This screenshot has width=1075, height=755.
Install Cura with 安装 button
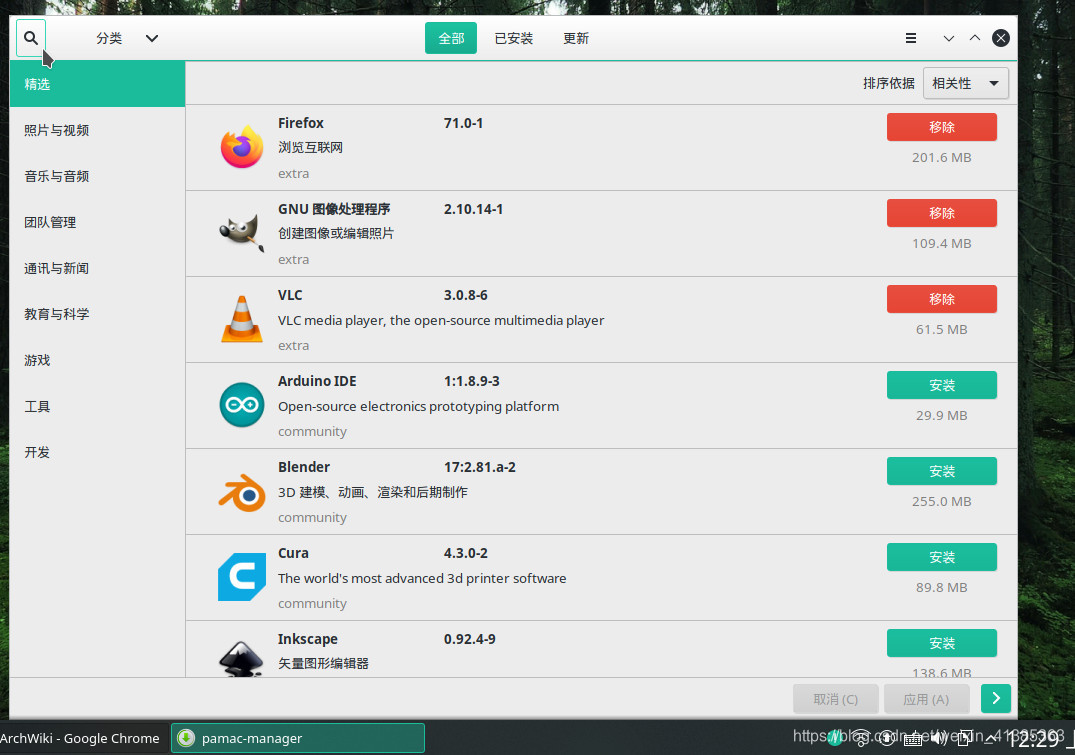(941, 558)
